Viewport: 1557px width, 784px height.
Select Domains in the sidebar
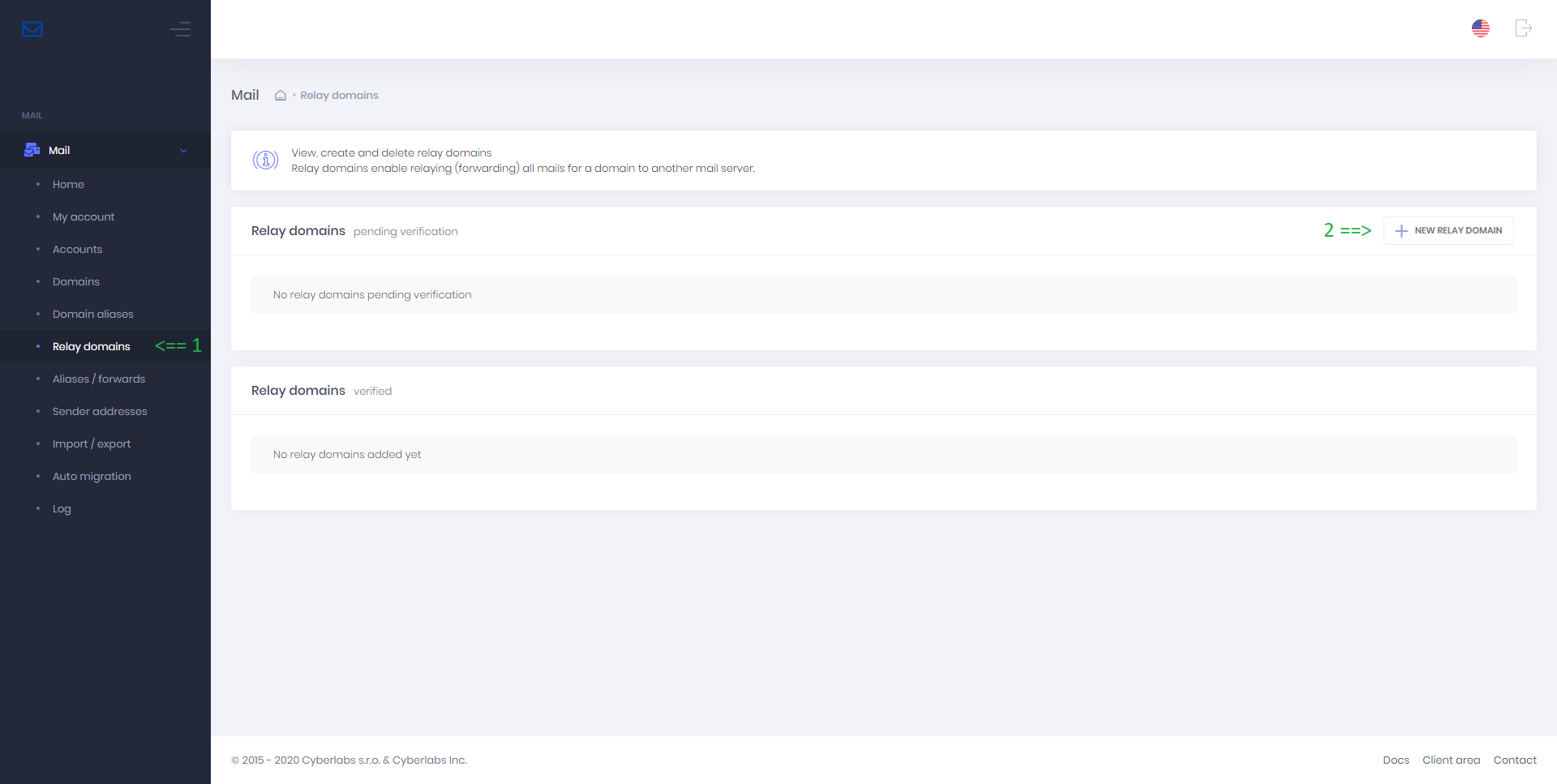pos(76,282)
